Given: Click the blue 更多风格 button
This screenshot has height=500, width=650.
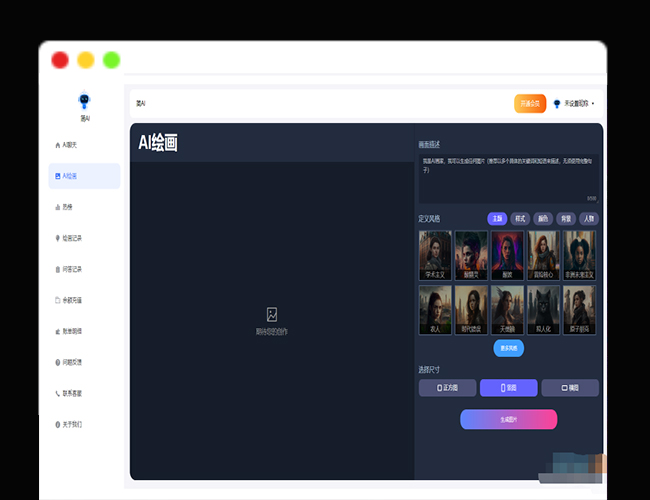Looking at the screenshot, I should pyautogui.click(x=509, y=348).
